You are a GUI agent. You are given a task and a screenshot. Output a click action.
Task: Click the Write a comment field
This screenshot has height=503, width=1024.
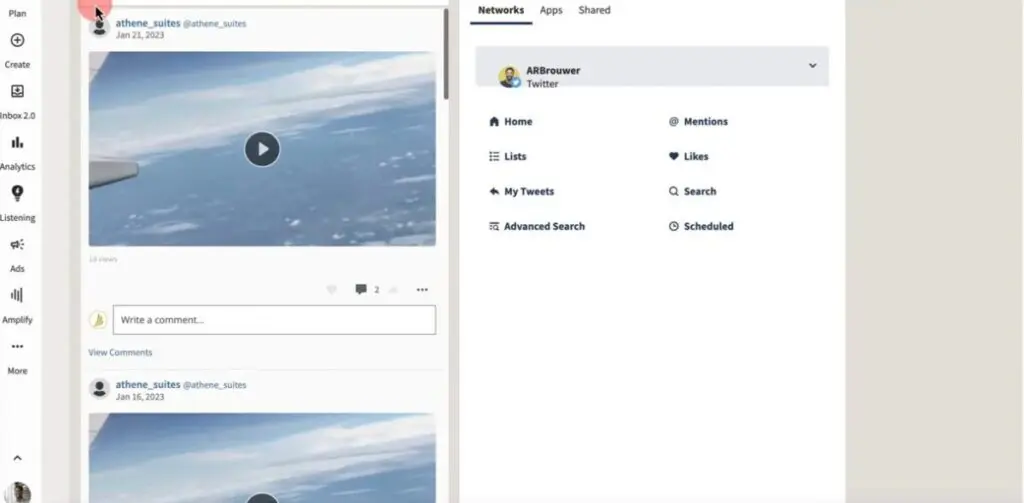point(274,320)
